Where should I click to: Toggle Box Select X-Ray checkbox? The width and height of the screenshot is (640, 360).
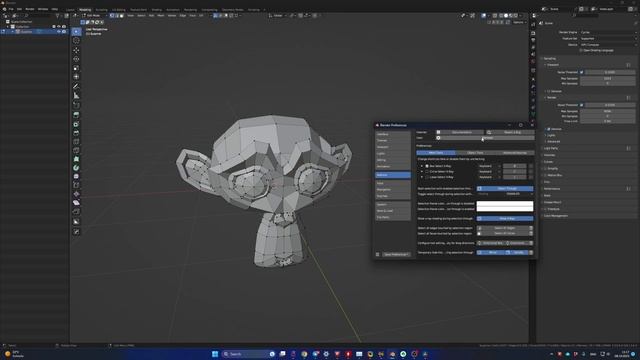tap(427, 166)
